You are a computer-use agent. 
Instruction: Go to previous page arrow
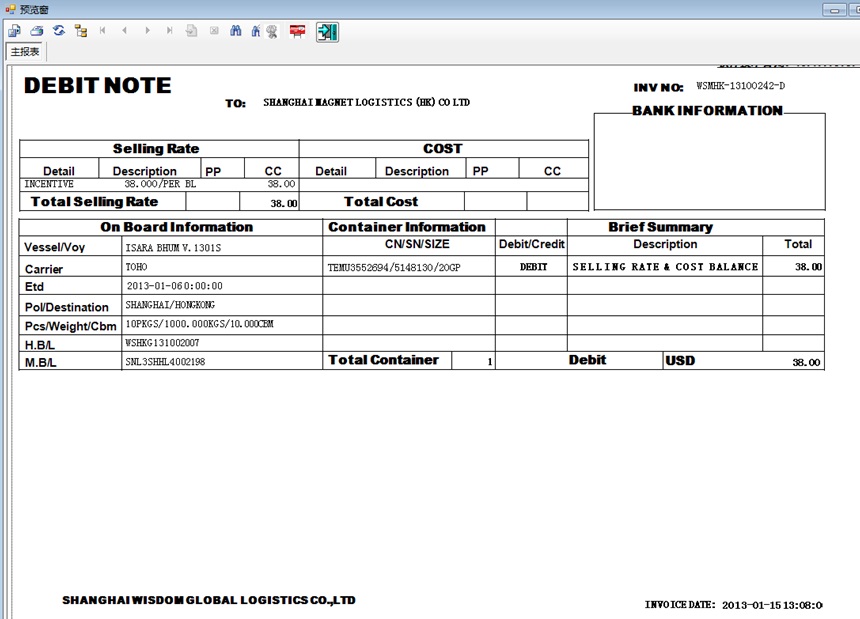pos(125,31)
